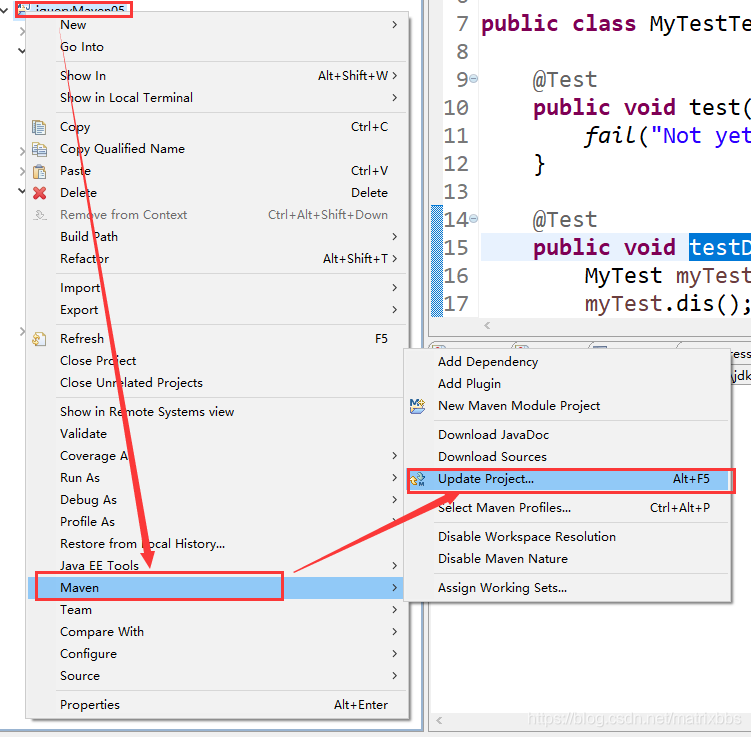Select New Maven Module Project

pos(568,406)
